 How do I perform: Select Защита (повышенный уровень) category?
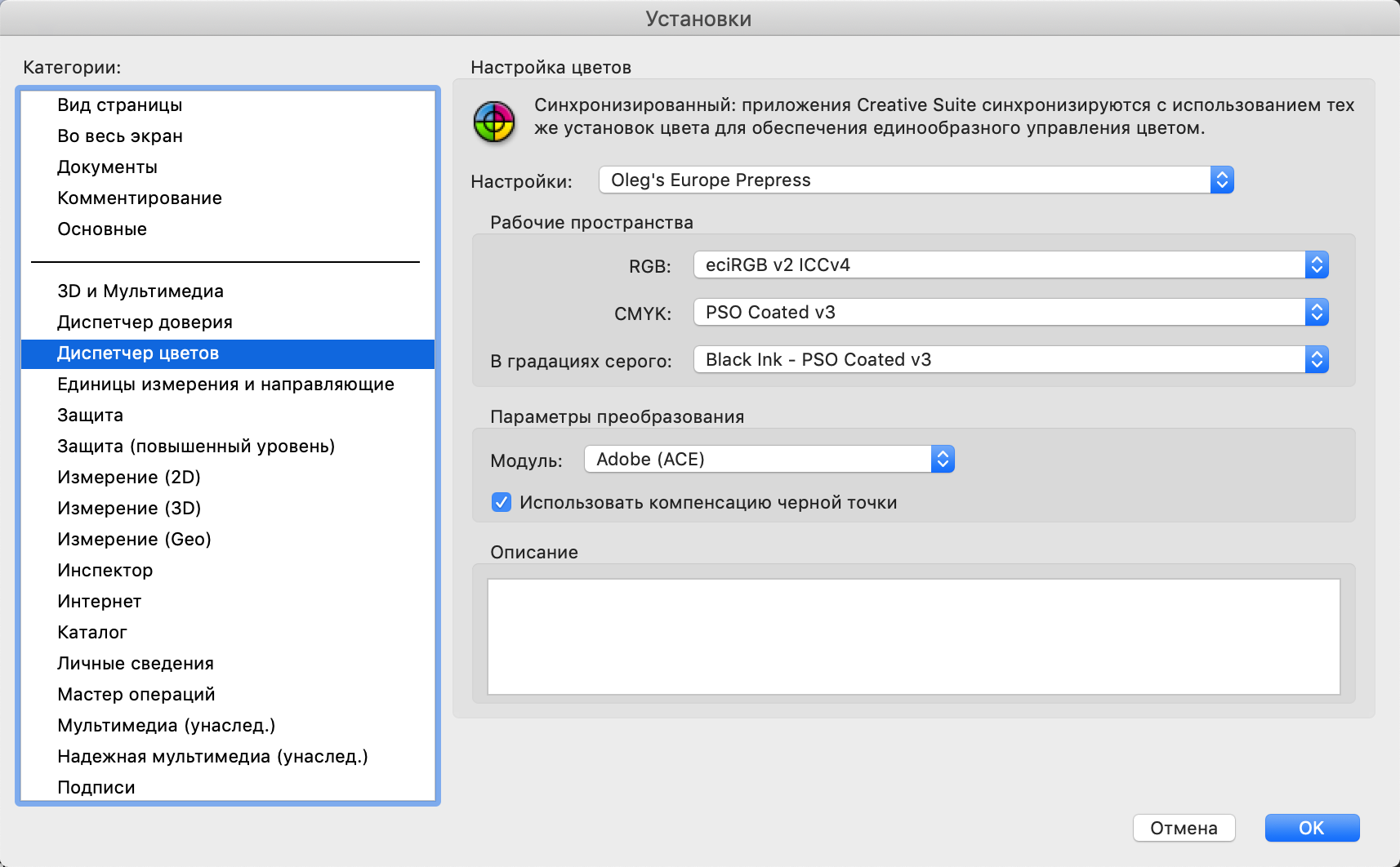[228, 447]
